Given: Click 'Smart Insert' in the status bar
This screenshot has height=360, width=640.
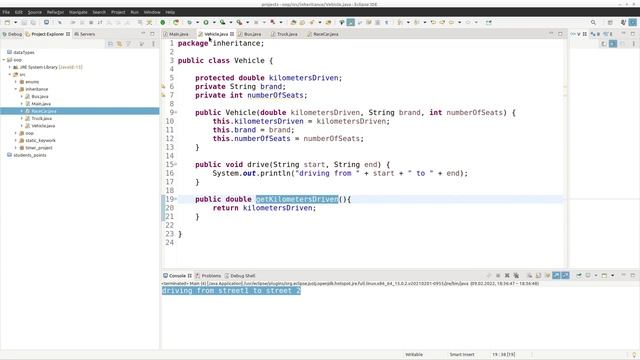Looking at the screenshot, I should coord(462,354).
